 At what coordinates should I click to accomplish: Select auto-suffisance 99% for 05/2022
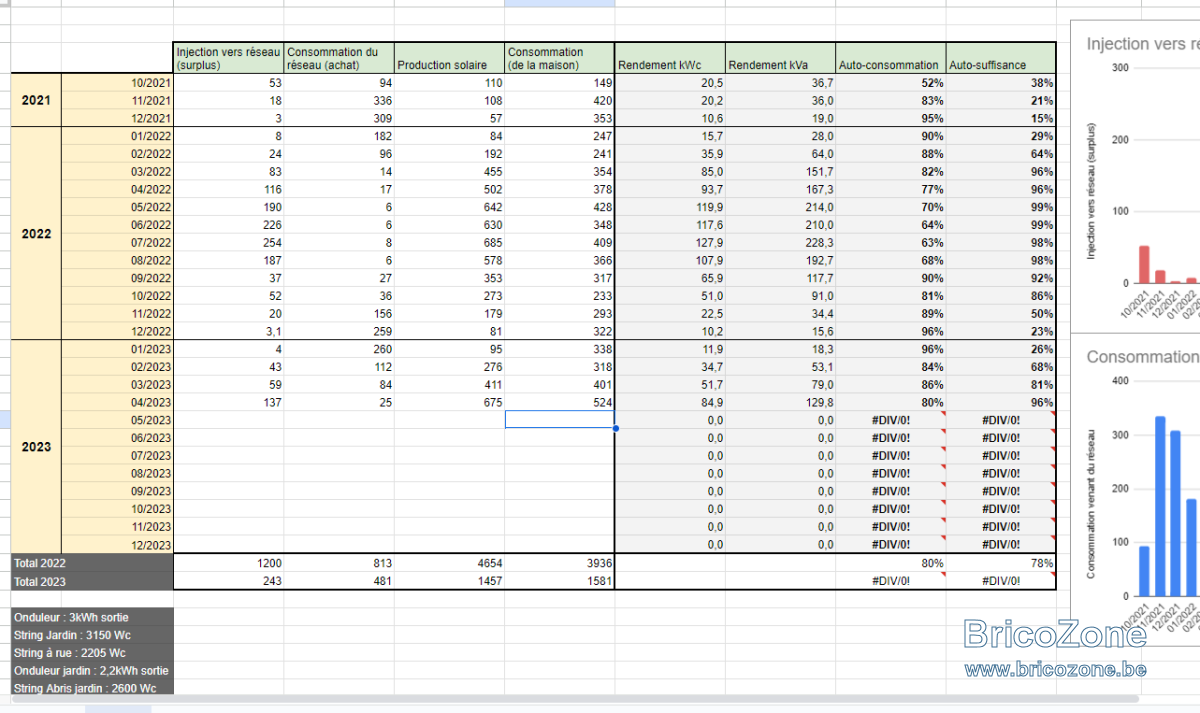(x=1001, y=207)
